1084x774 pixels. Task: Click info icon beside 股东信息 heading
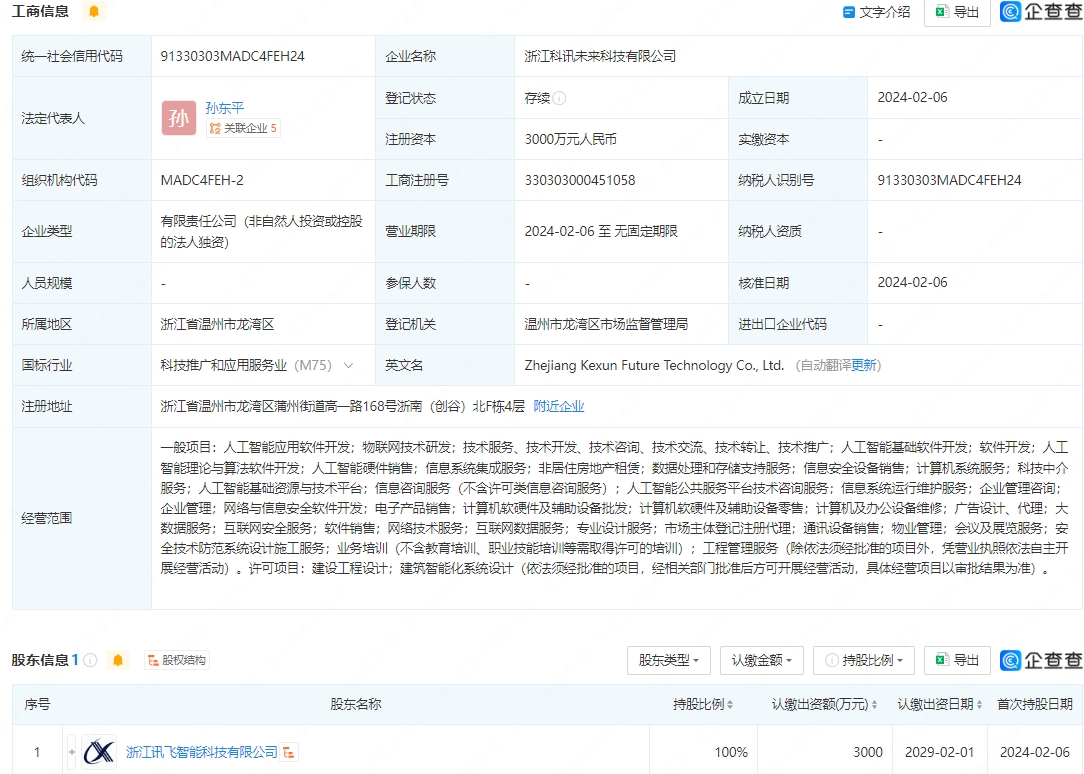(x=91, y=660)
